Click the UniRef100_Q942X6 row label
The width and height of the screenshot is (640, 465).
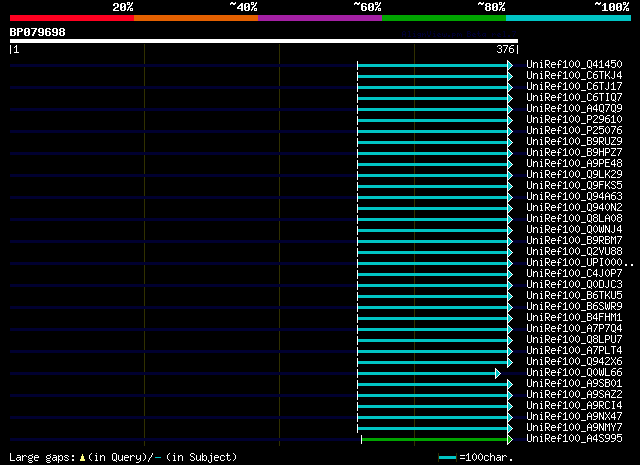click(x=574, y=362)
